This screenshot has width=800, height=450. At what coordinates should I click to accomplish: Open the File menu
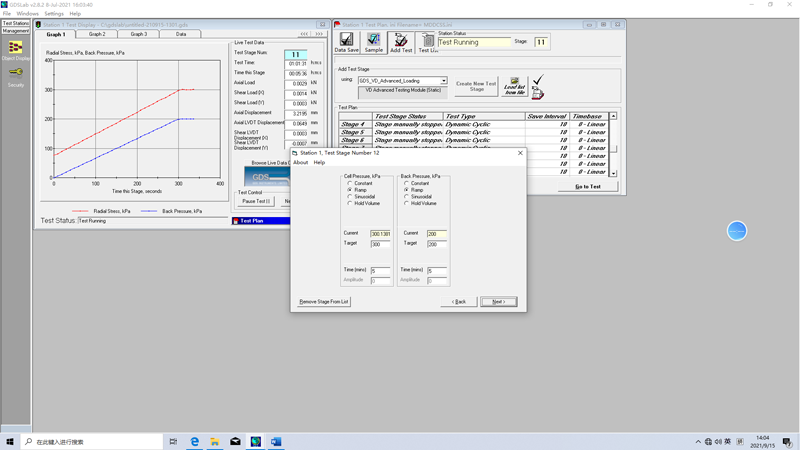click(7, 14)
